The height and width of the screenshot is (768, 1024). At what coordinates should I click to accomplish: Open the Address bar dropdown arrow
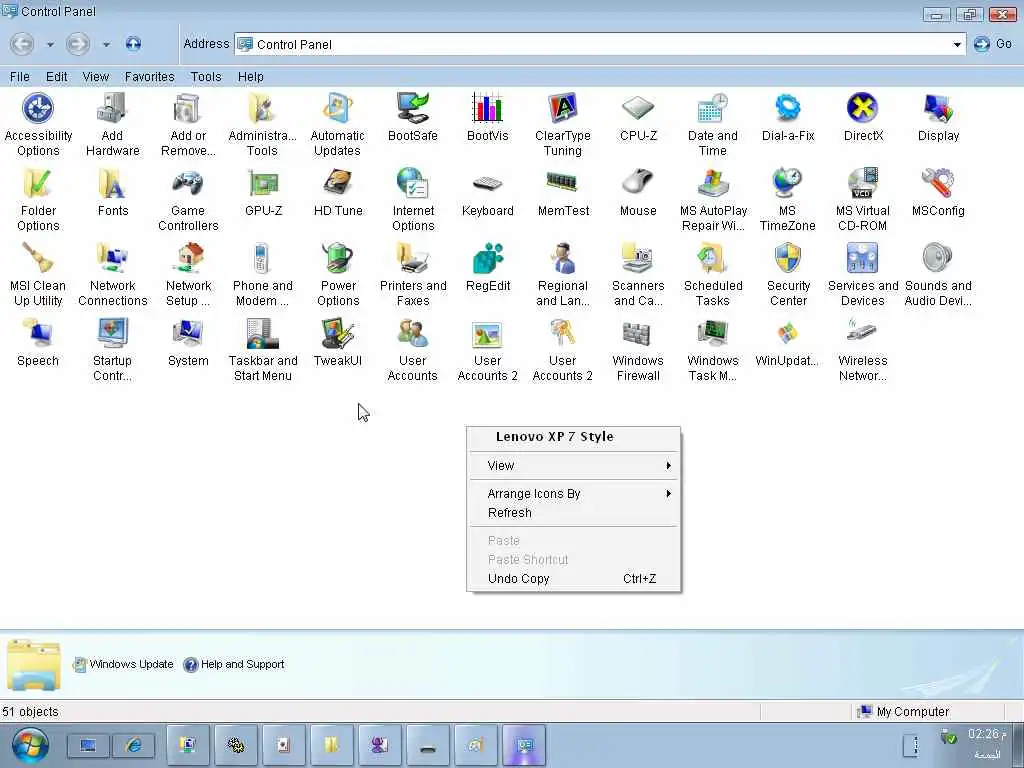[957, 44]
